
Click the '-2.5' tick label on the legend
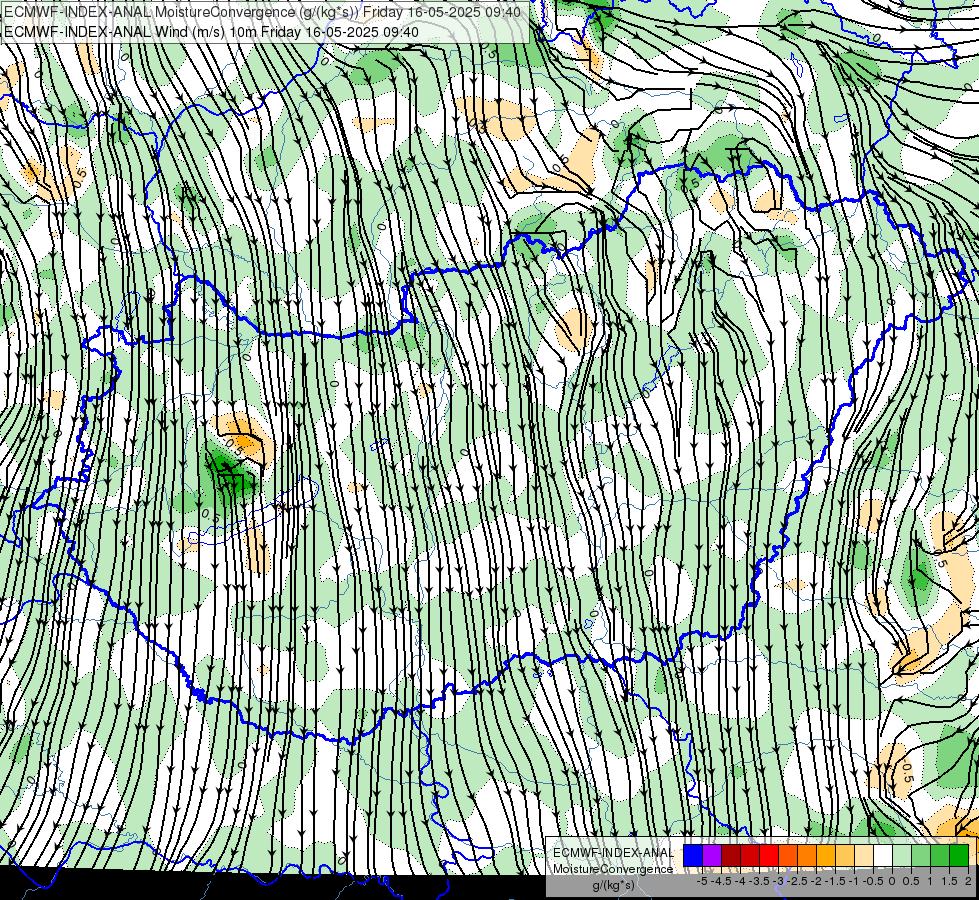point(797,881)
